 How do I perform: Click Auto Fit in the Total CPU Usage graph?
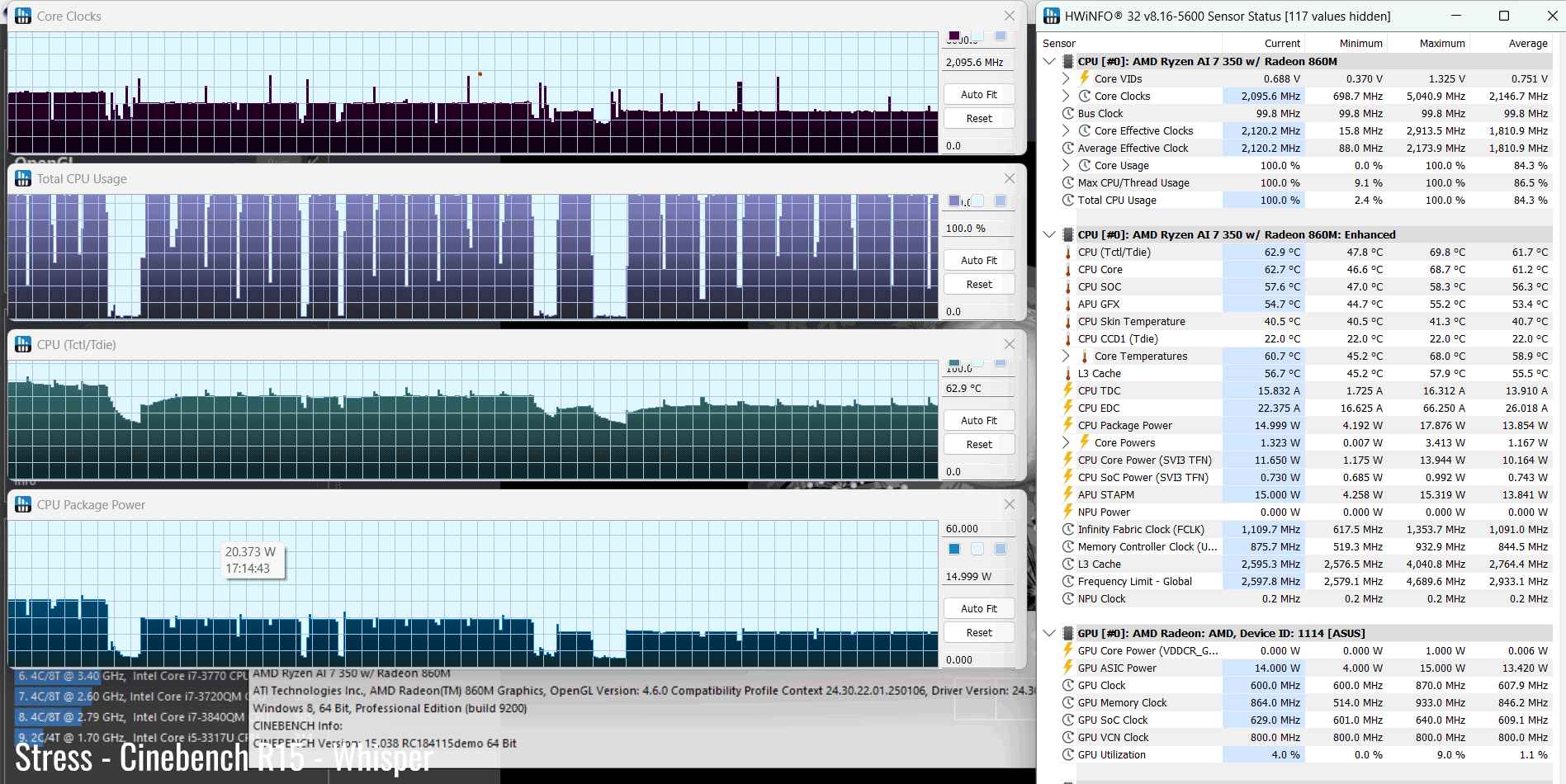(x=979, y=261)
